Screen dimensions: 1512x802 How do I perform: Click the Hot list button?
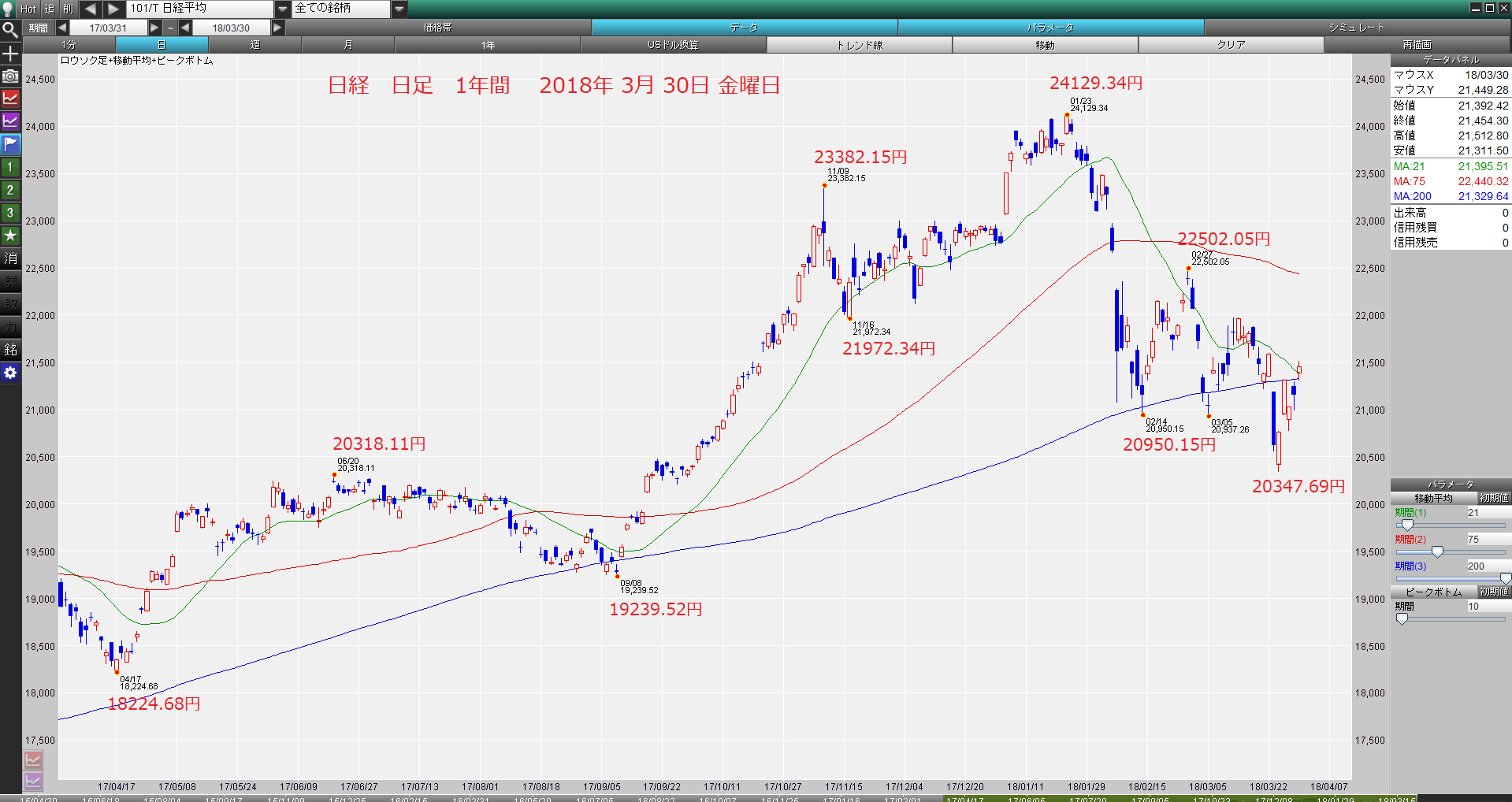coord(28,9)
